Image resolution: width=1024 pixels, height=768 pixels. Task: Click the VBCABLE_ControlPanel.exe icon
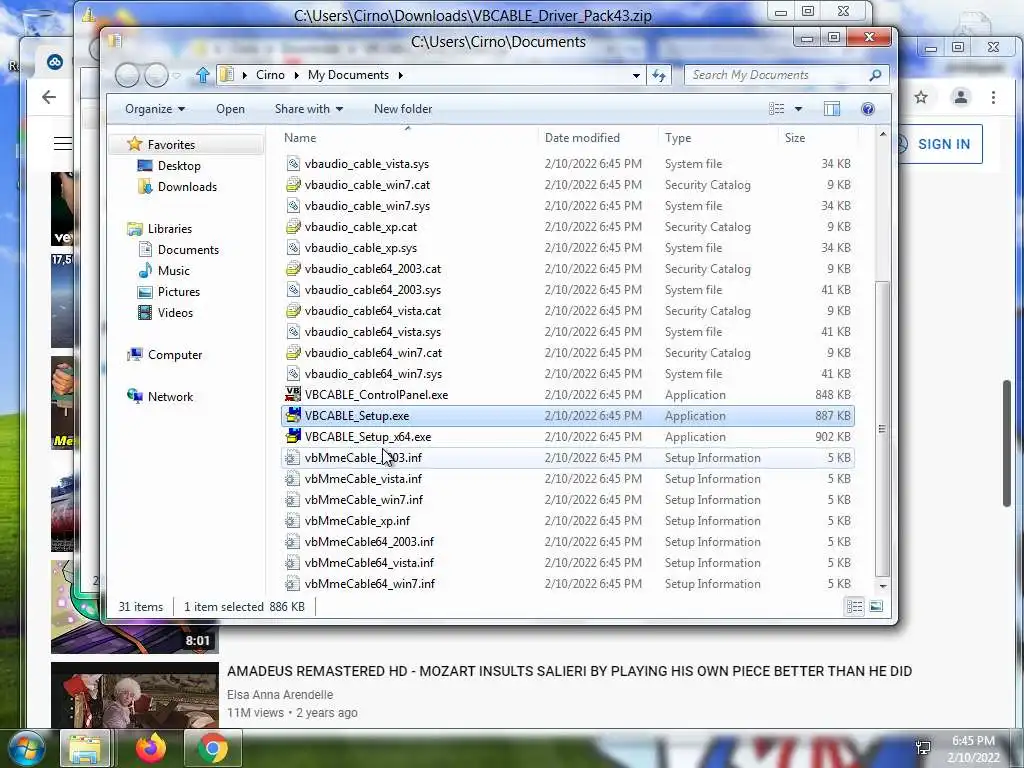(x=293, y=394)
